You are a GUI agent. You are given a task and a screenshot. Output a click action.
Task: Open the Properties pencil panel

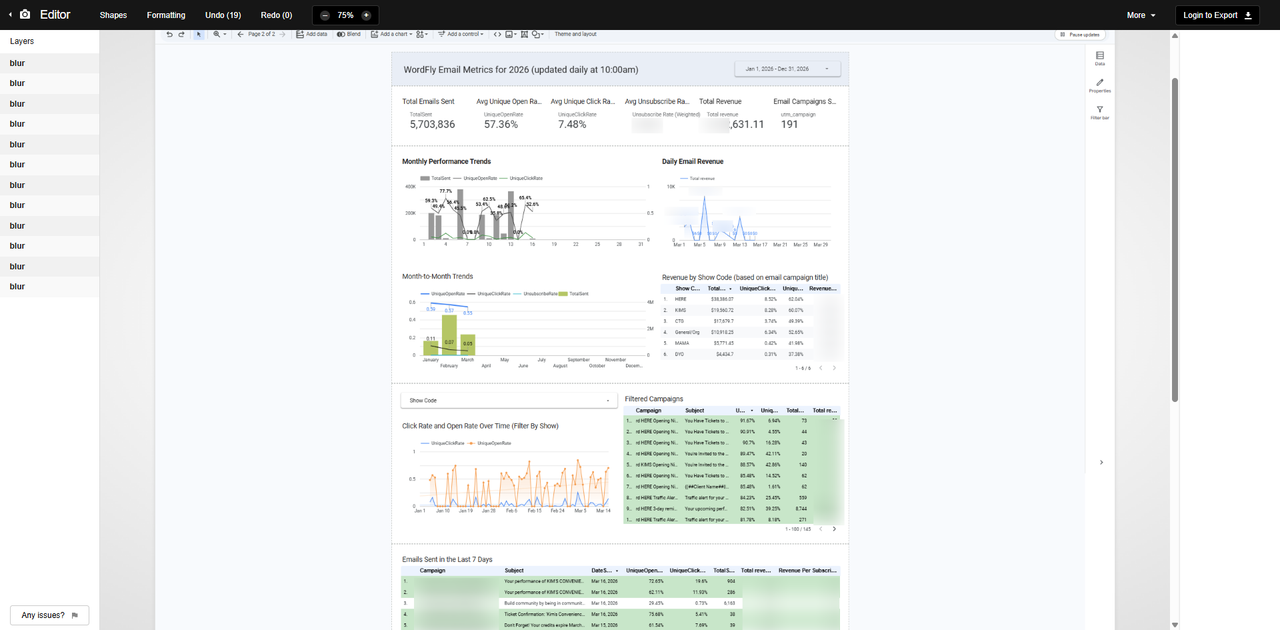tap(1100, 85)
